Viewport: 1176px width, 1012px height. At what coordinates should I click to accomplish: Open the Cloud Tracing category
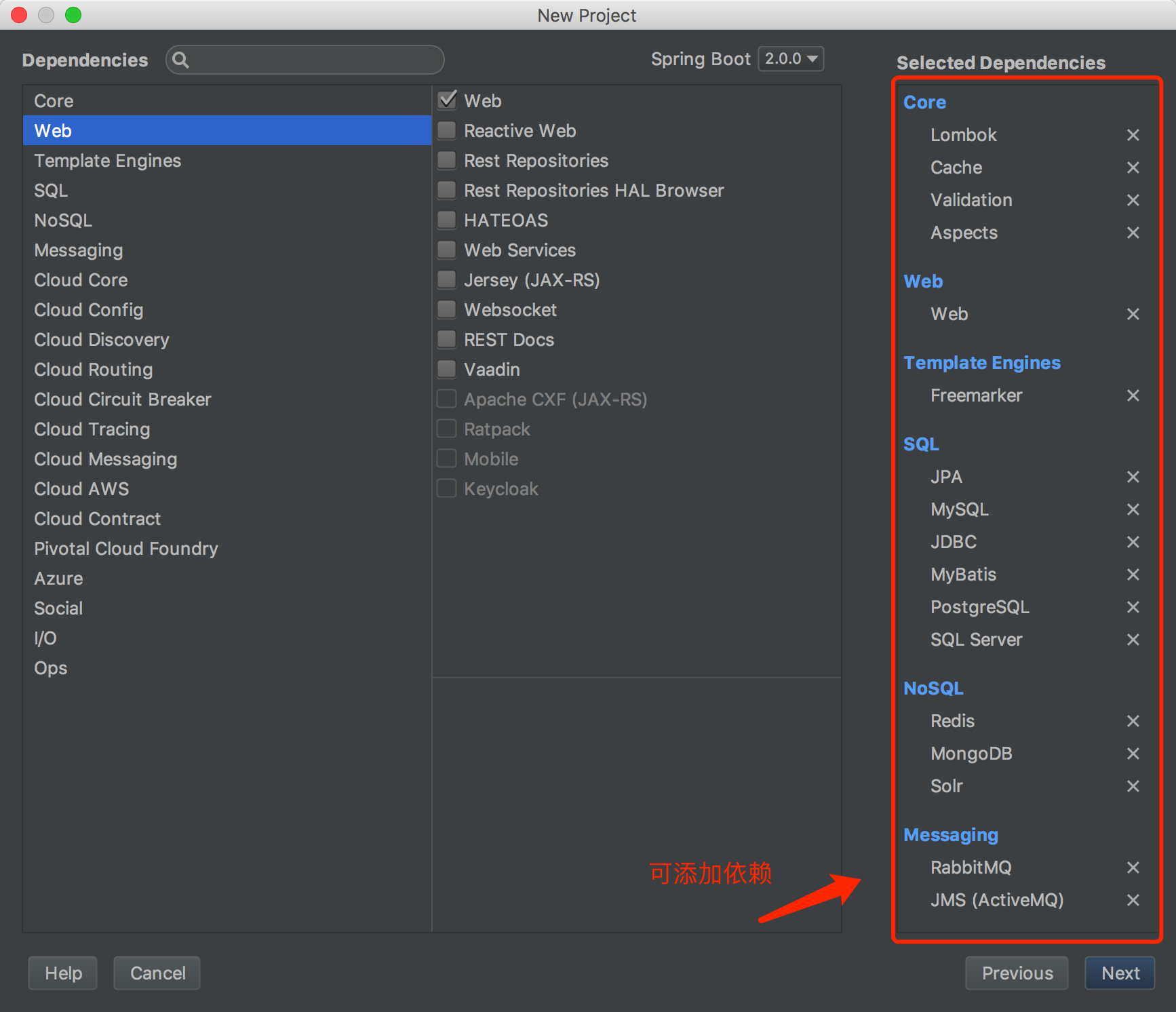[227, 429]
